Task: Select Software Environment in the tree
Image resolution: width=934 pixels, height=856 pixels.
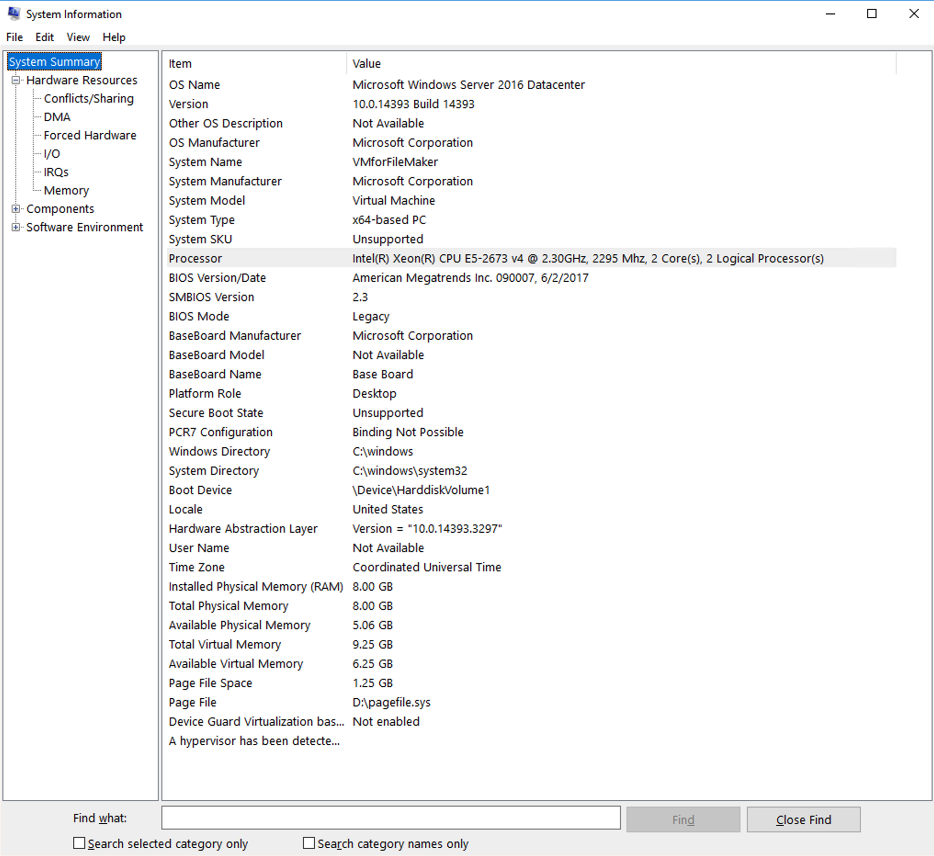Action: click(85, 227)
